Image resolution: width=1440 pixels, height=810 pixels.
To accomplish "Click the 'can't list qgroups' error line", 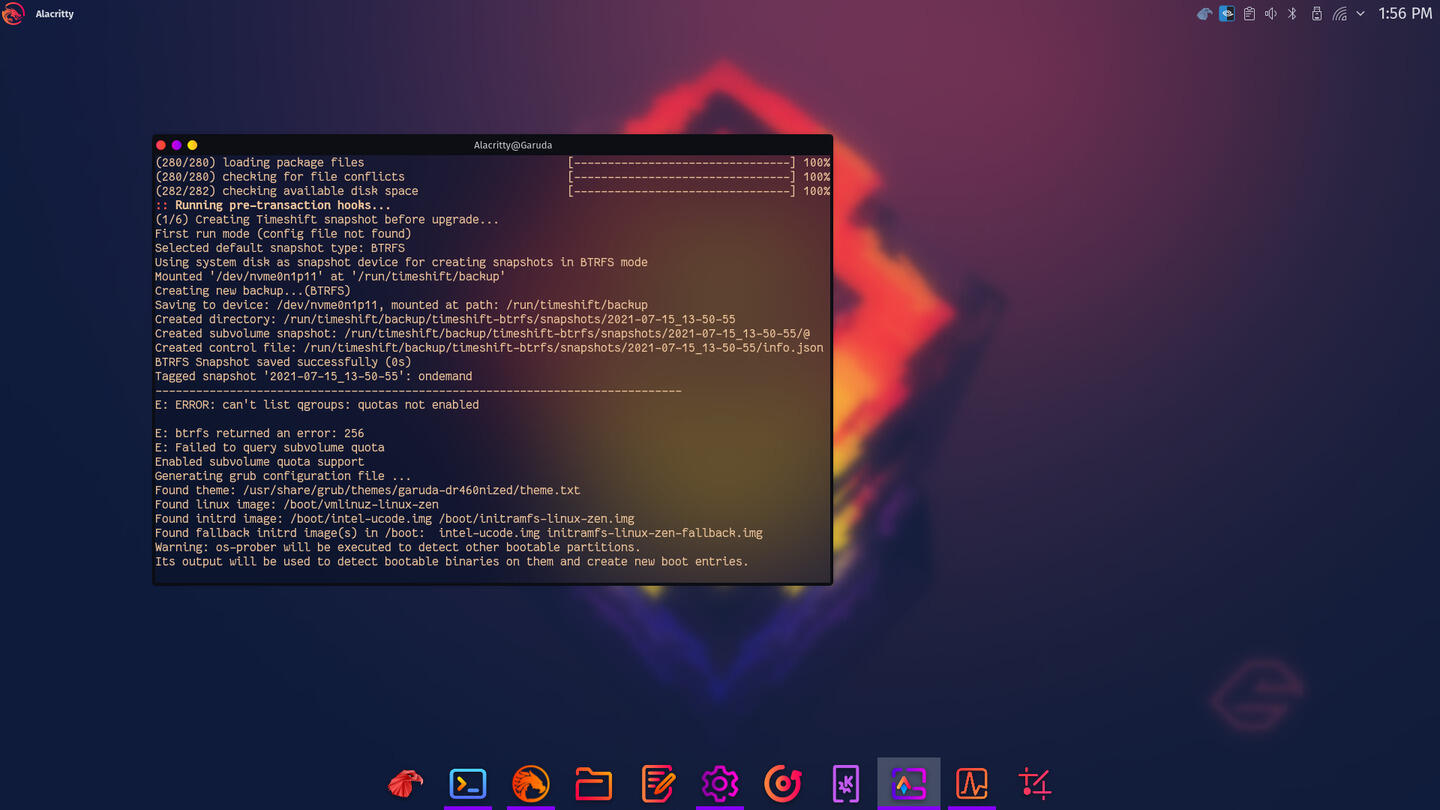I will pos(317,404).
